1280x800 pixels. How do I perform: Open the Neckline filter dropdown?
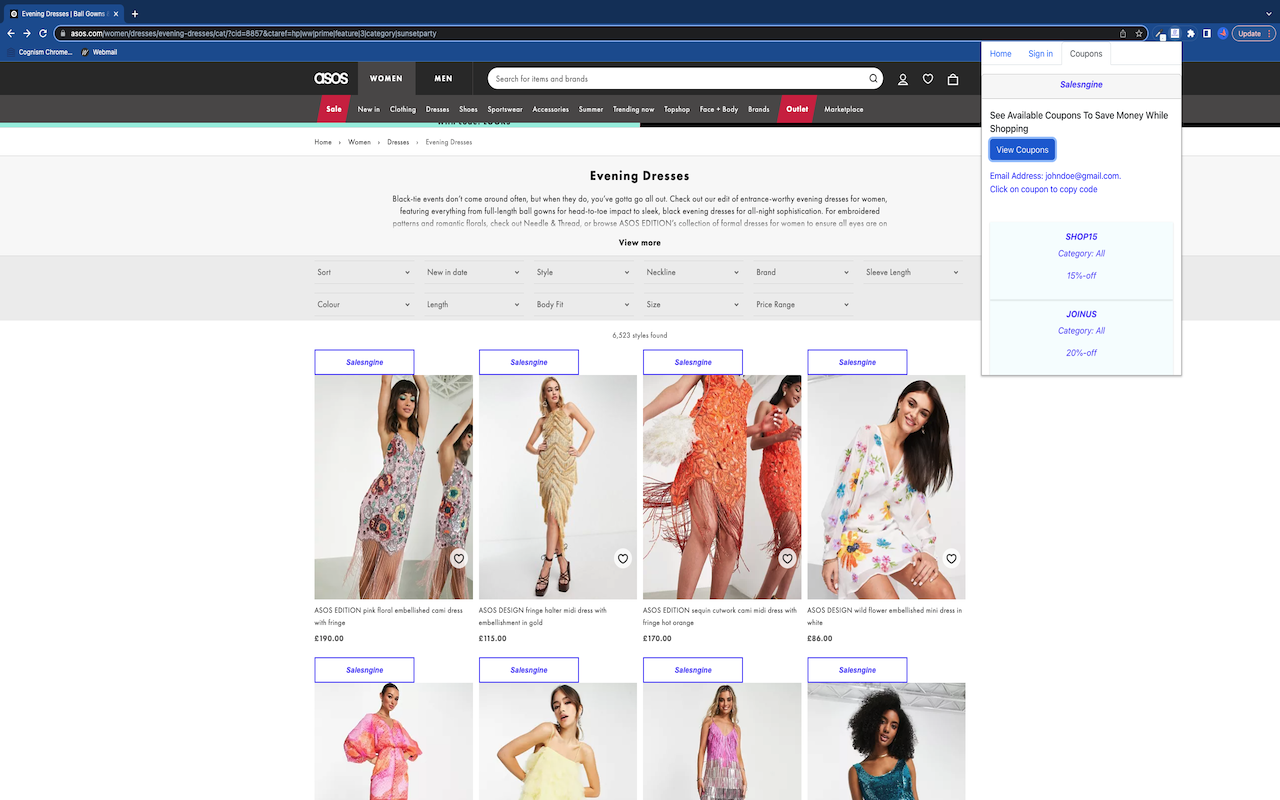pyautogui.click(x=693, y=272)
